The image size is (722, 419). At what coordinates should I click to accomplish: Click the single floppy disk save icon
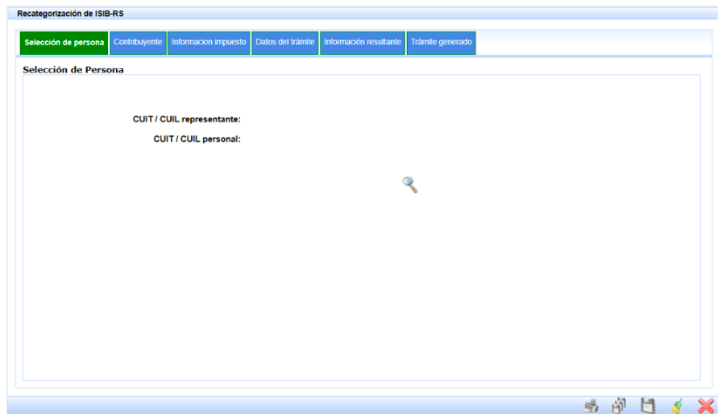coord(647,406)
